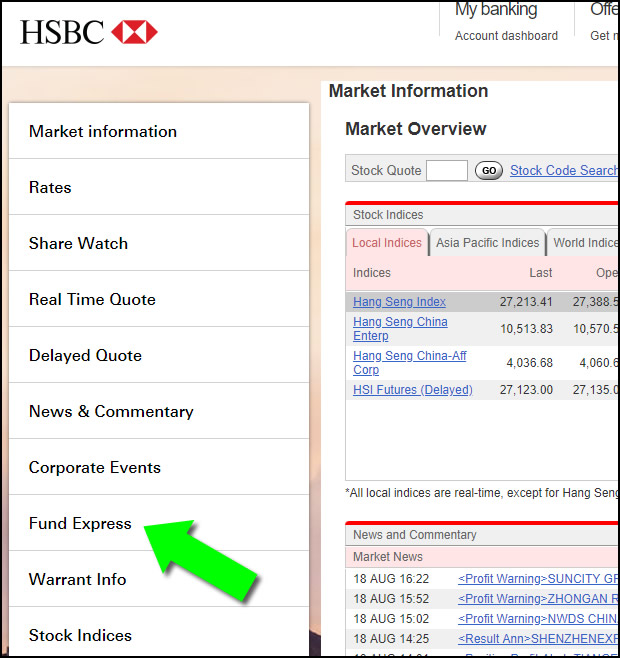Viewport: 620px width, 658px height.
Task: Click the HSBC hexagon logo
Action: tap(134, 32)
